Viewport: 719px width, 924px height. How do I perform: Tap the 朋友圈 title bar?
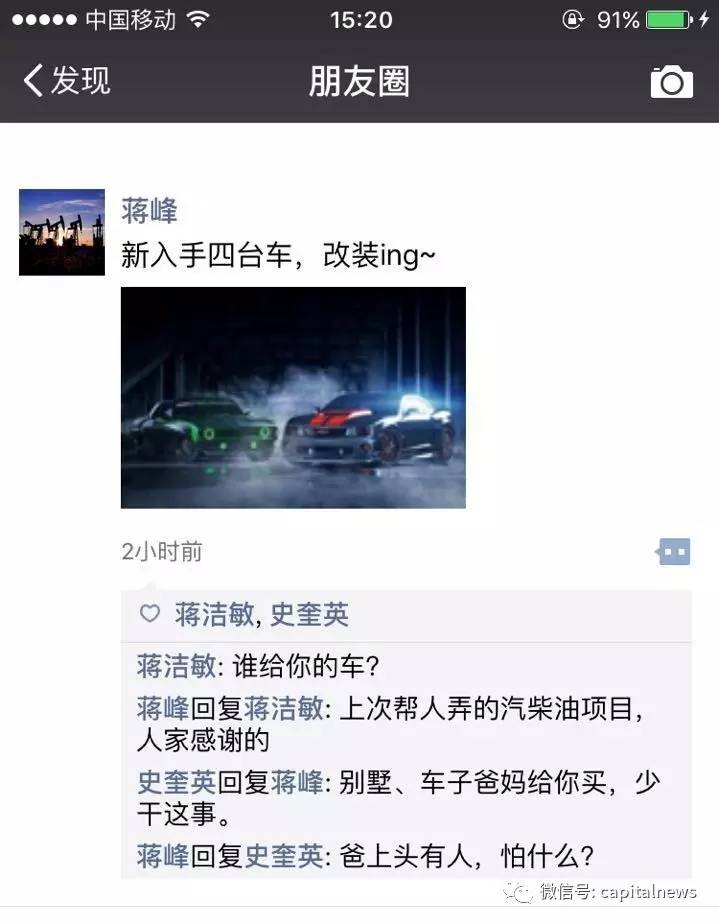coord(359,81)
